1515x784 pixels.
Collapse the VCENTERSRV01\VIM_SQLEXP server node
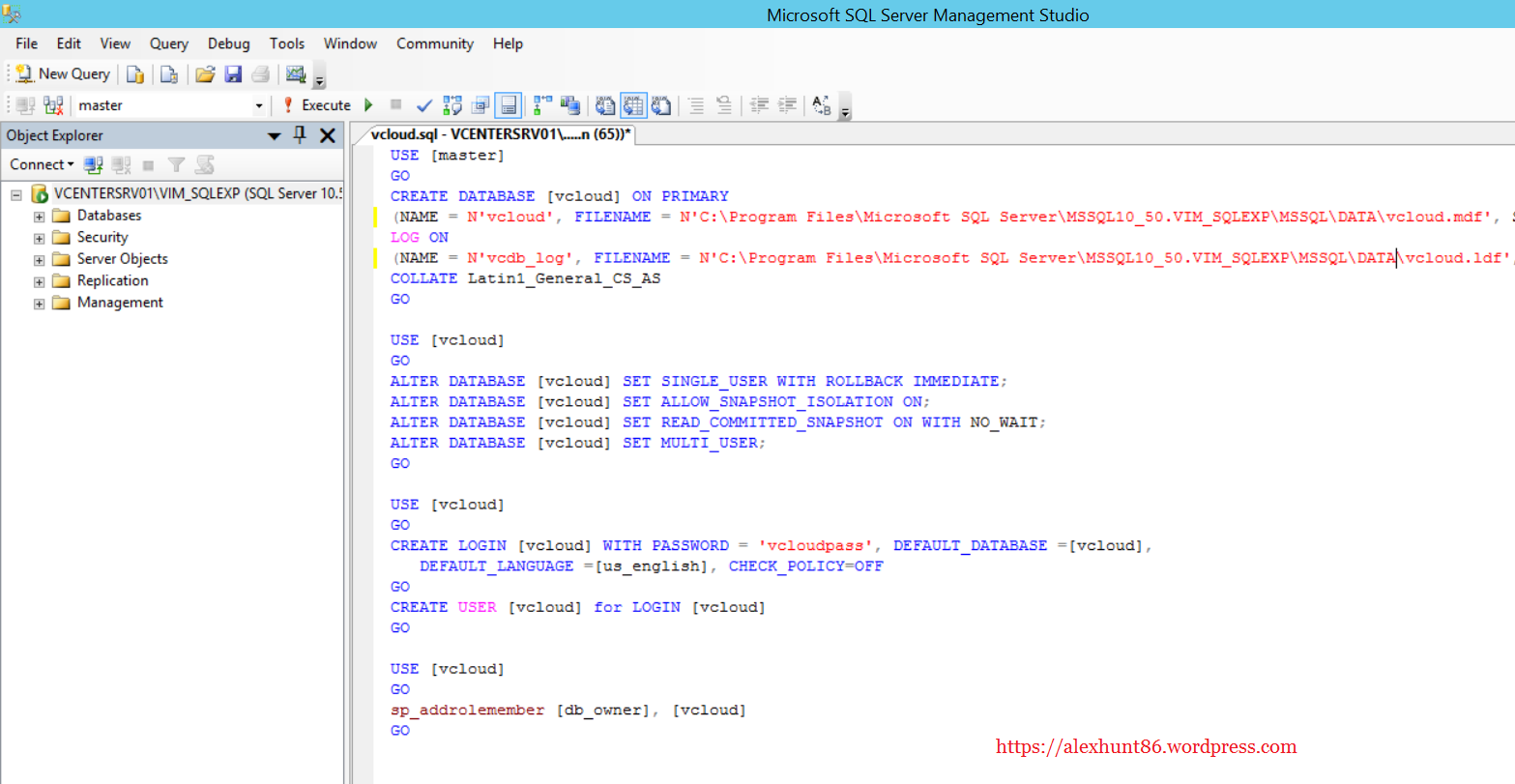pyautogui.click(x=15, y=194)
